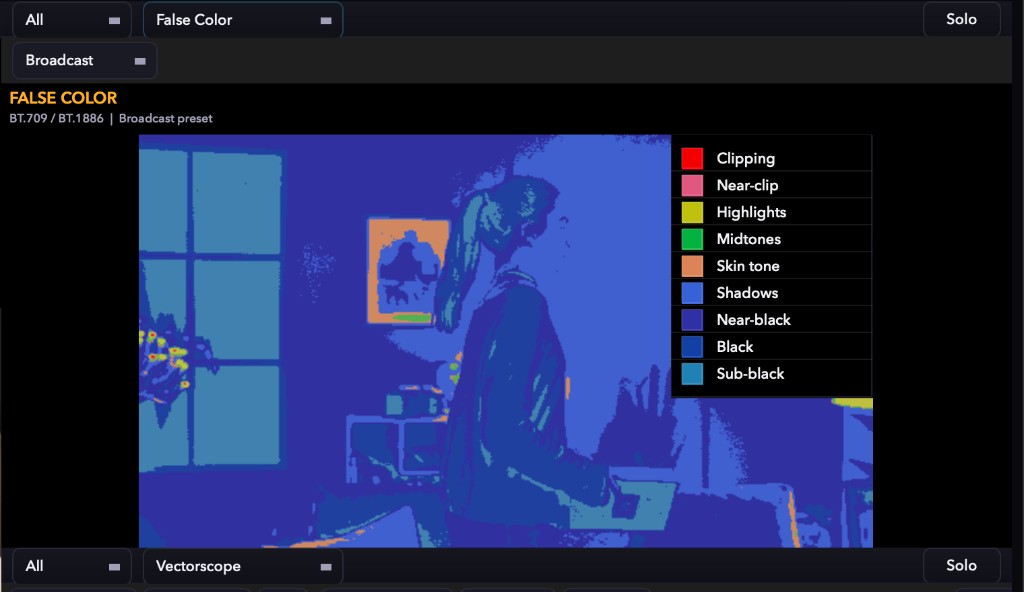Expand the top All channel dropdown
Viewport: 1024px width, 592px height.
[x=72, y=20]
